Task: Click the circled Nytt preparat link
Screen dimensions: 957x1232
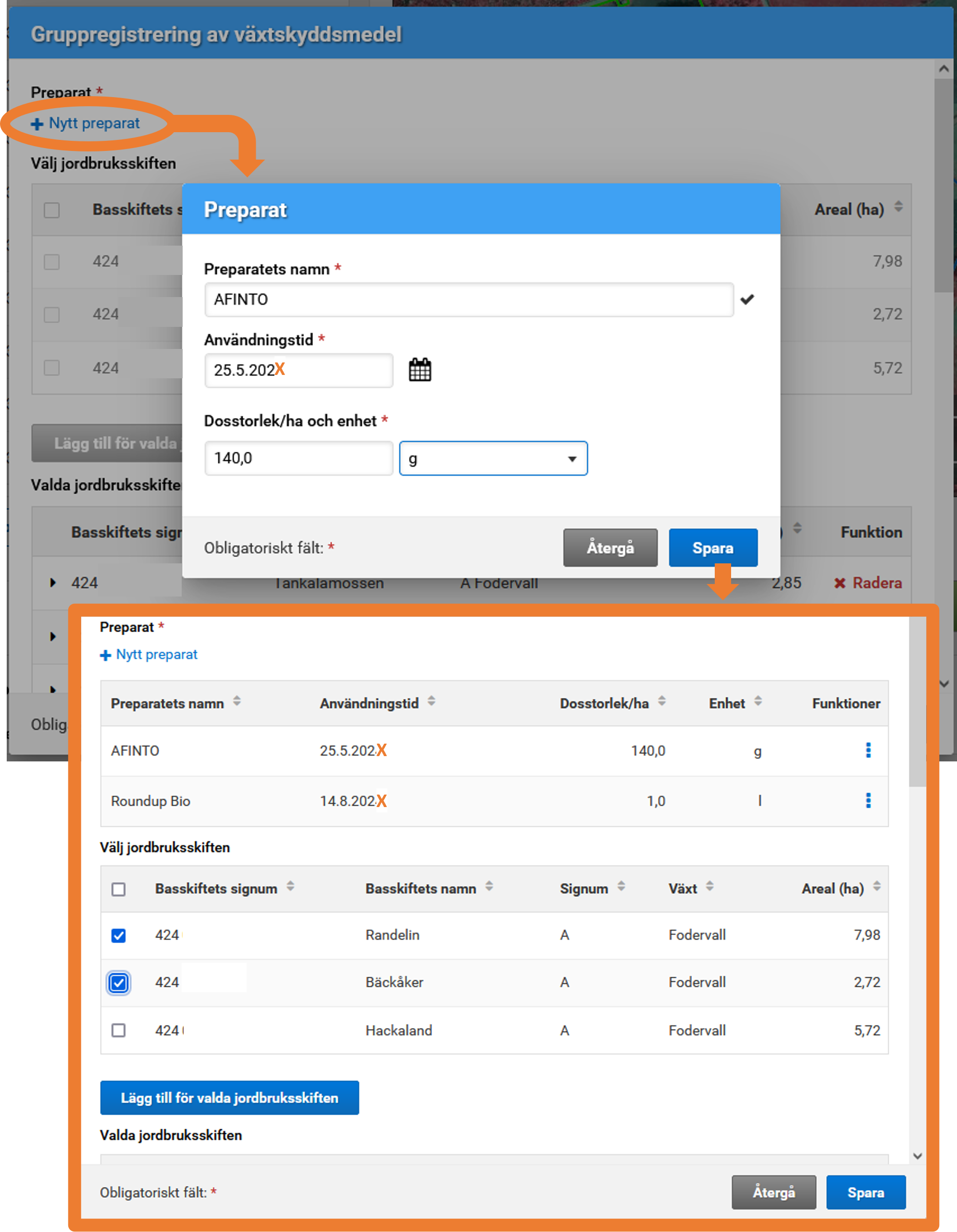Action: pos(86,124)
